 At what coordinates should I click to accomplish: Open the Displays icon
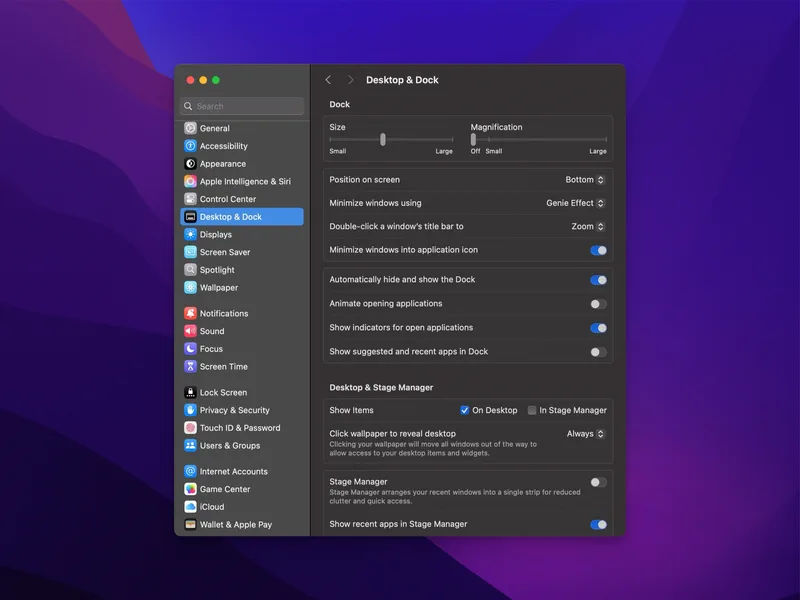(x=190, y=234)
